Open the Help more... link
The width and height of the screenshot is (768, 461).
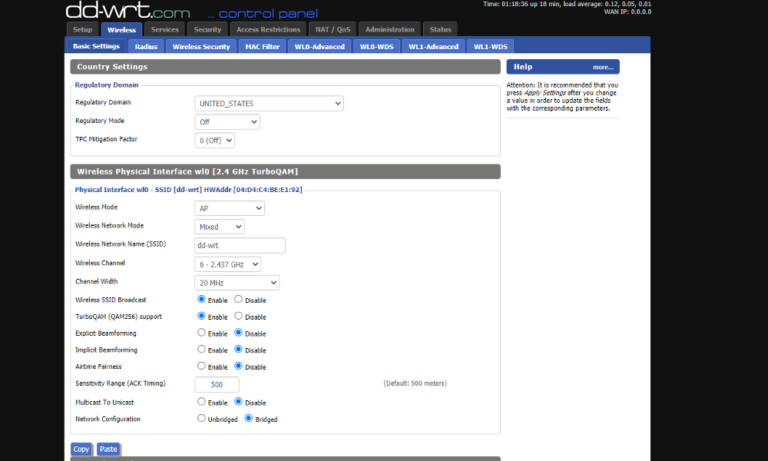click(x=602, y=67)
